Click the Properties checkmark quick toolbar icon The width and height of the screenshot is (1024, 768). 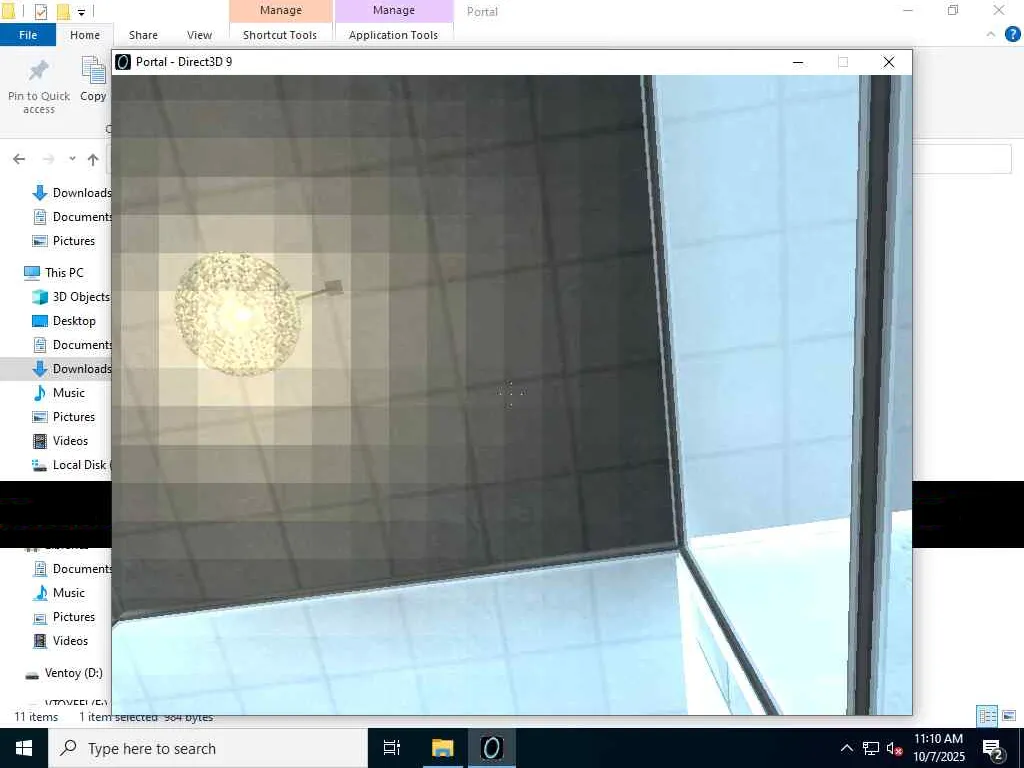pyautogui.click(x=40, y=12)
